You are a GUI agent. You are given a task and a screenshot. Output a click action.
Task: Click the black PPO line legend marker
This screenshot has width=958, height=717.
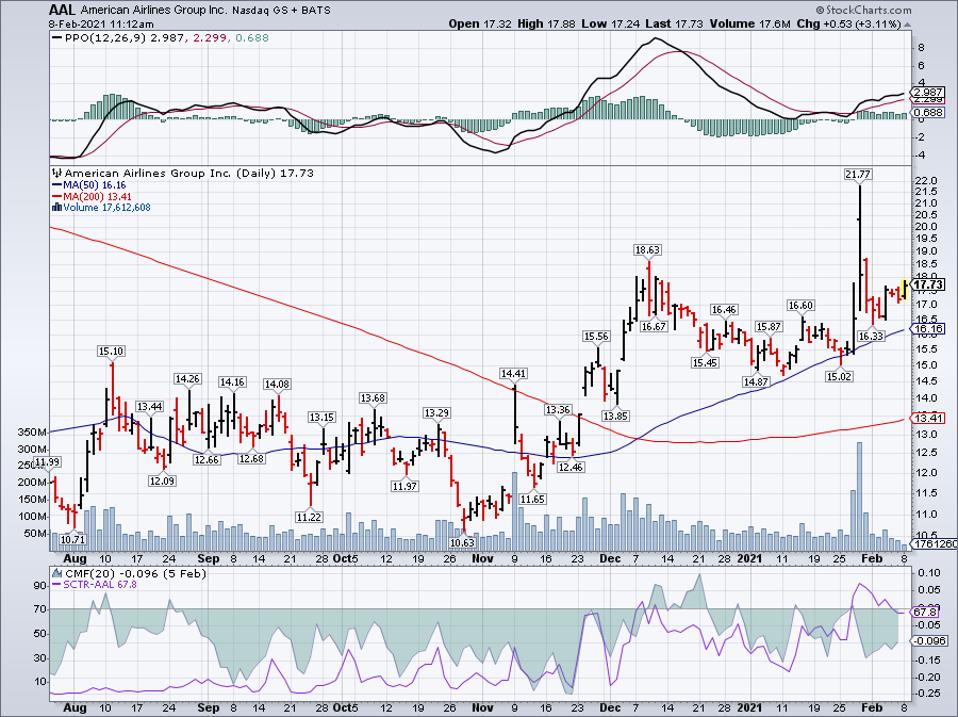[x=57, y=38]
